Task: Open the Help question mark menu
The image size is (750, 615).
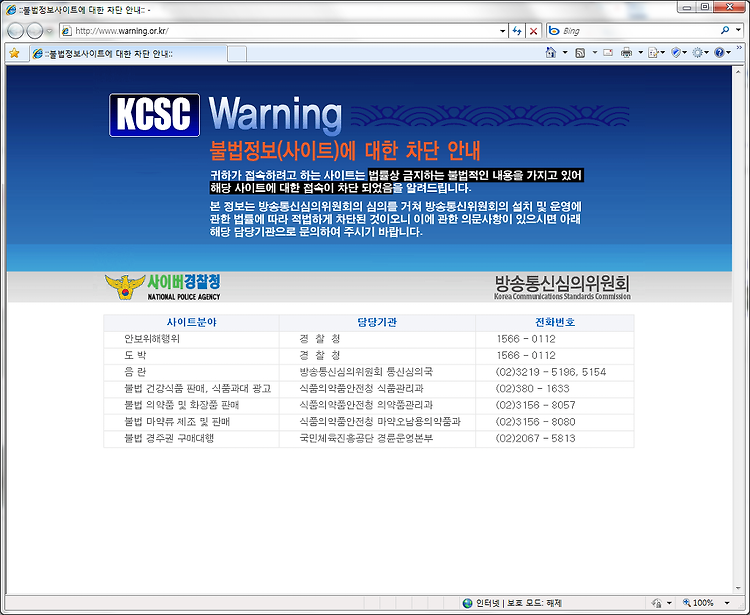Action: click(x=722, y=53)
